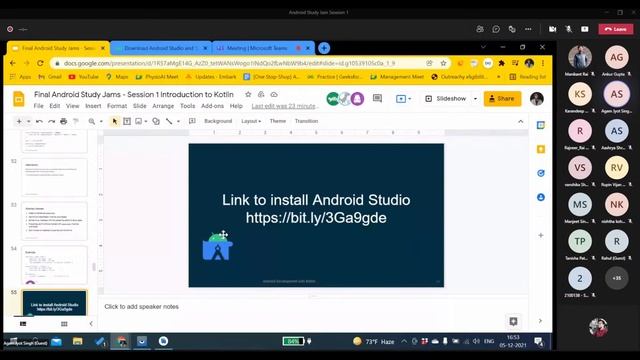The width and height of the screenshot is (640, 360).
Task: Open comment history icon
Action: (378, 98)
